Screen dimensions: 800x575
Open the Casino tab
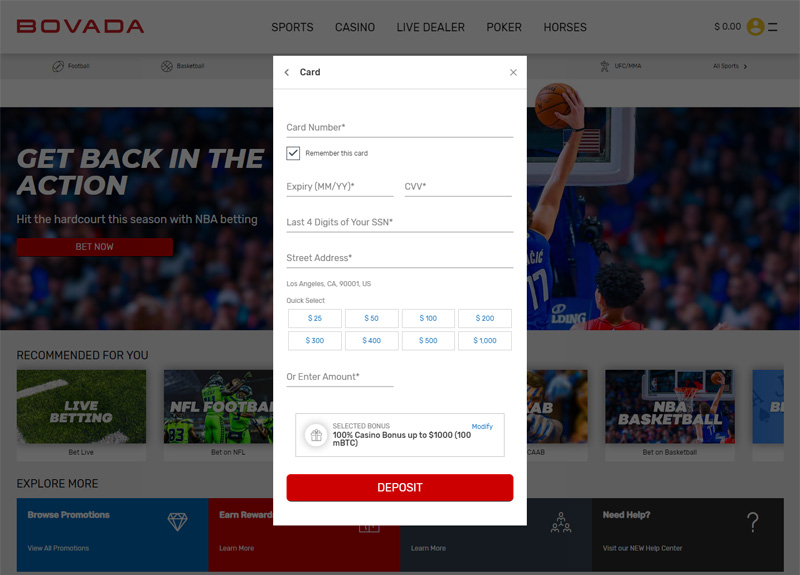click(355, 27)
